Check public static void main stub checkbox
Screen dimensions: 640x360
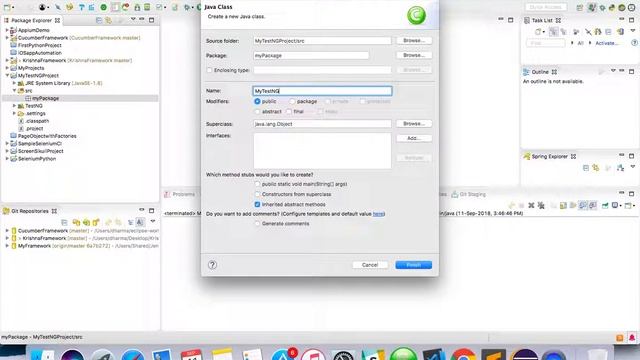click(257, 184)
